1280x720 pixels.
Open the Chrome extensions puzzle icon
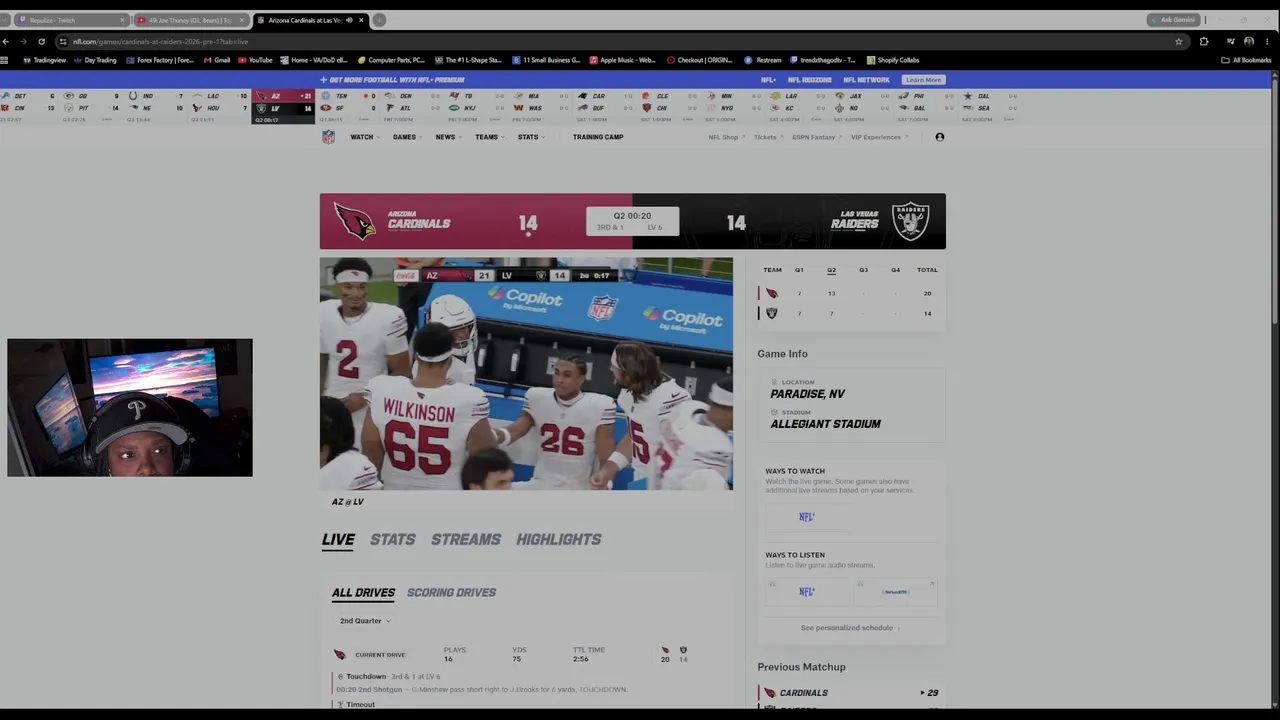coord(1204,41)
